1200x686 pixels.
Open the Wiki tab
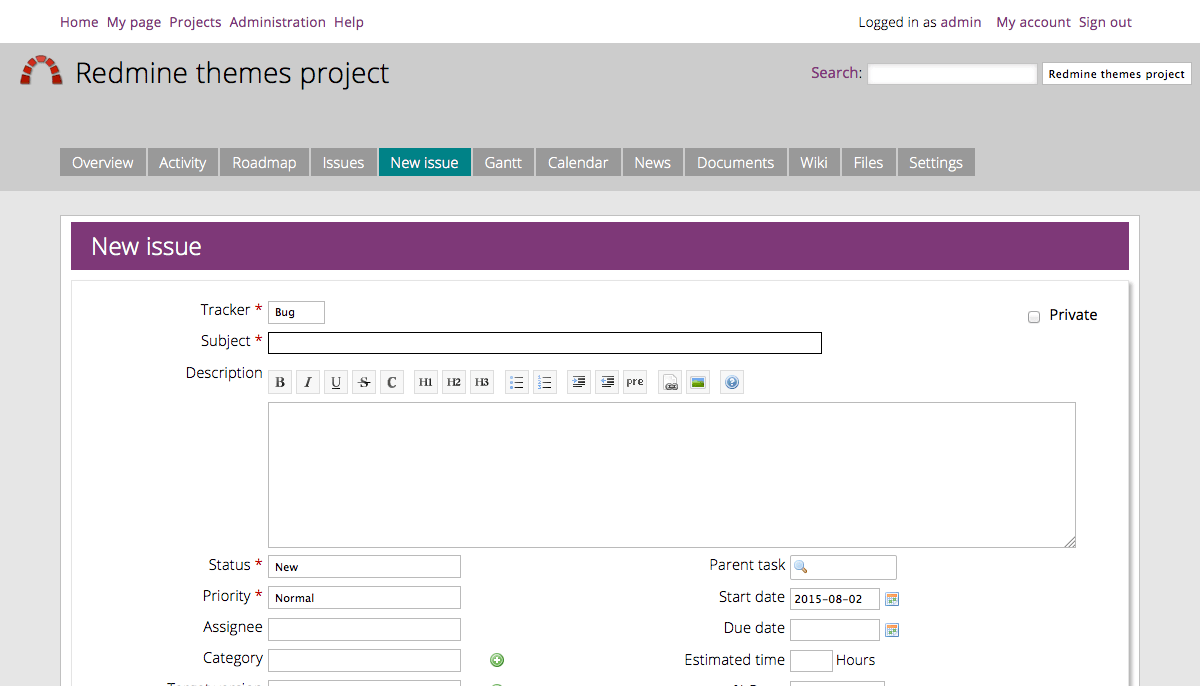pos(814,162)
